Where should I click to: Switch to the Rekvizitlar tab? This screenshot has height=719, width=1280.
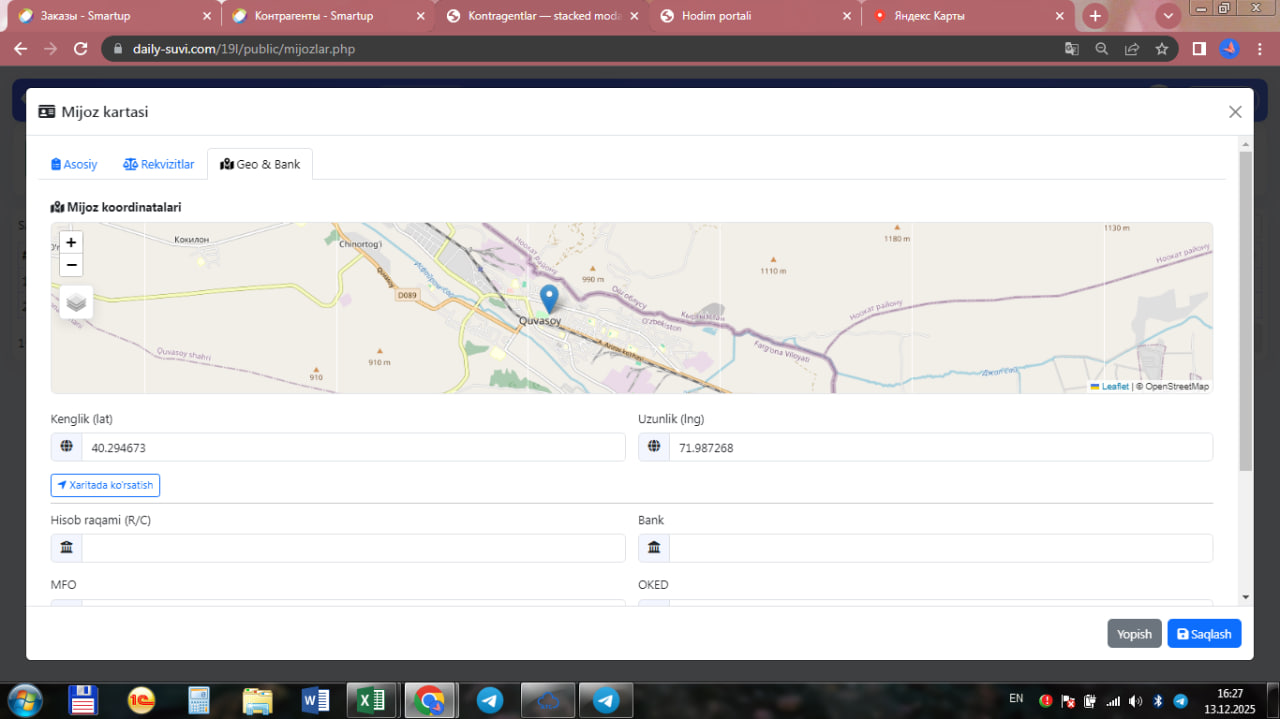(159, 164)
